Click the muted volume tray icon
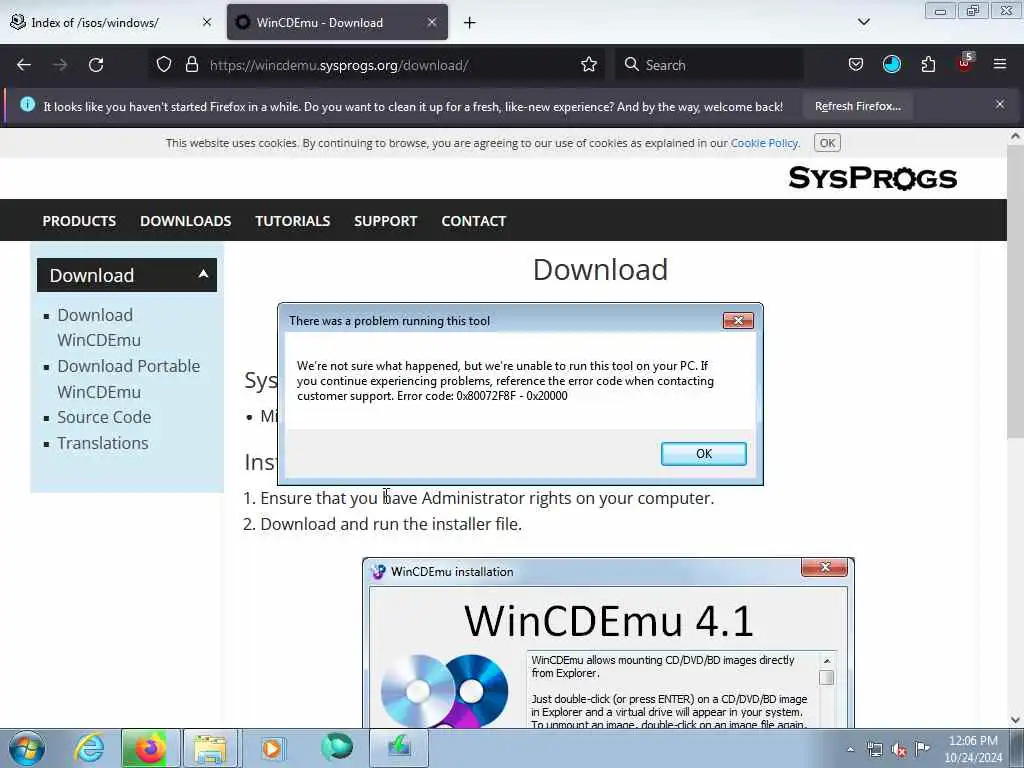 (899, 750)
